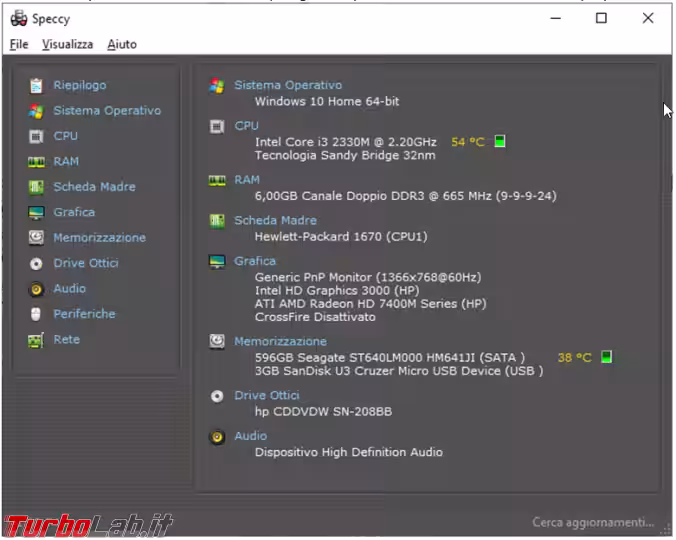Viewport: 676px width, 540px height.
Task: Click the Periferiche mouse icon in sidebar
Action: pyautogui.click(x=36, y=314)
